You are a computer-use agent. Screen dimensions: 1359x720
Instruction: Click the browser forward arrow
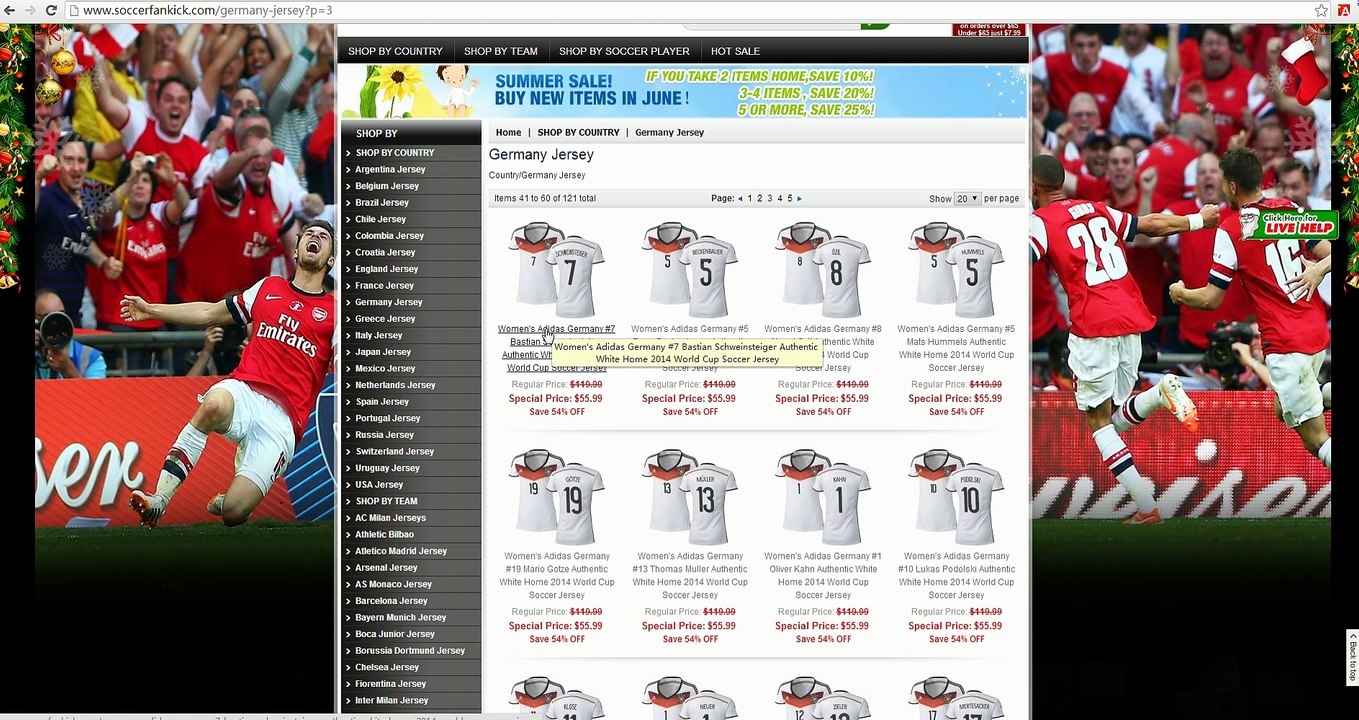(29, 10)
